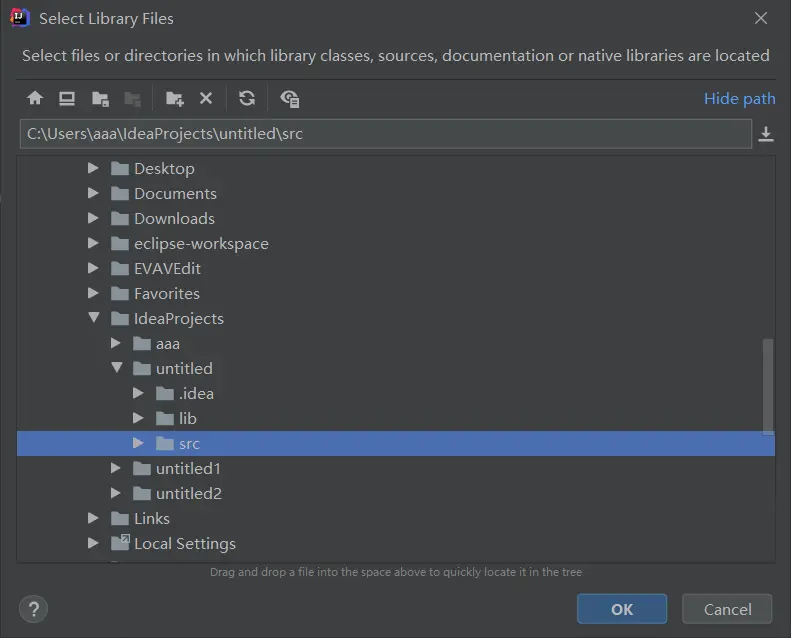791x638 pixels.
Task: Create New Folder toolbar icon
Action: pyautogui.click(x=175, y=98)
